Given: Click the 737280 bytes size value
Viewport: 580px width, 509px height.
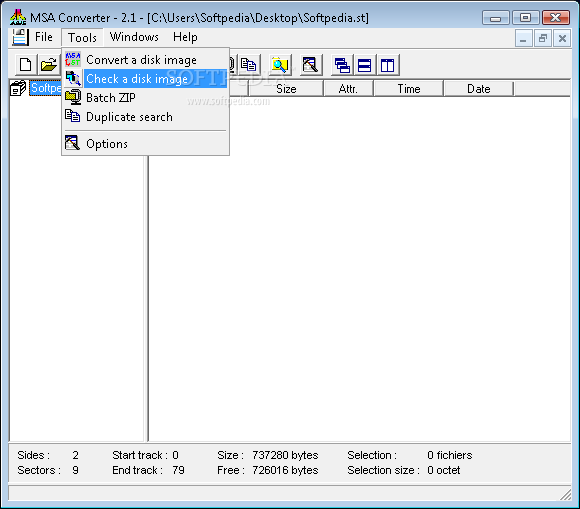Looking at the screenshot, I should point(285,455).
